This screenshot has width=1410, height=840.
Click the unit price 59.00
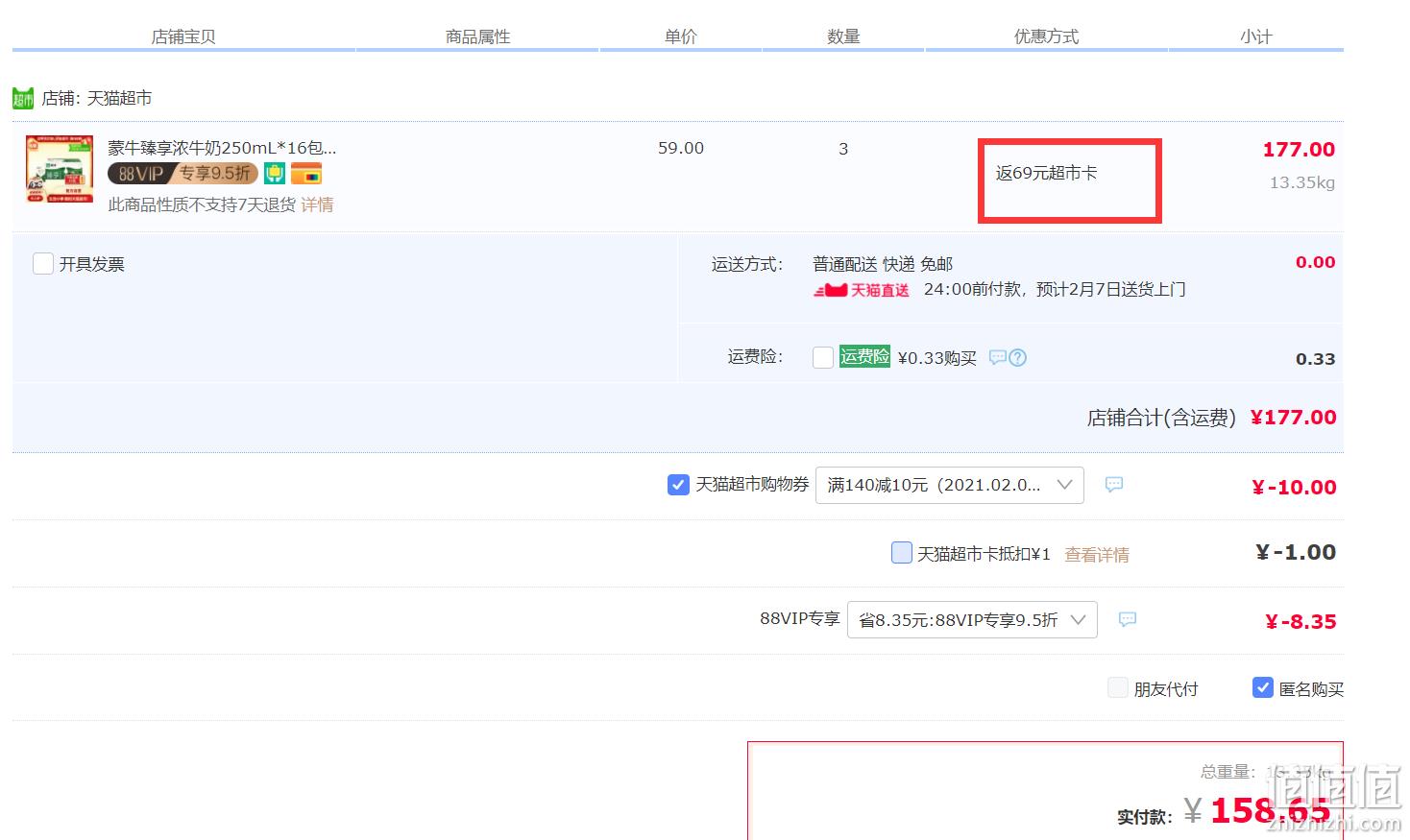(681, 148)
